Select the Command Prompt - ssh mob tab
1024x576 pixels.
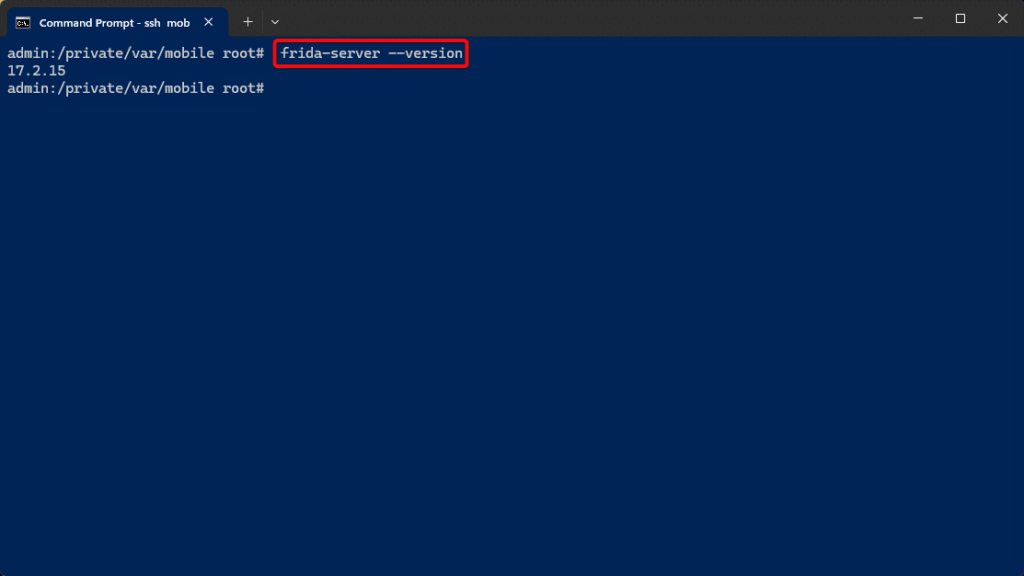tap(118, 22)
